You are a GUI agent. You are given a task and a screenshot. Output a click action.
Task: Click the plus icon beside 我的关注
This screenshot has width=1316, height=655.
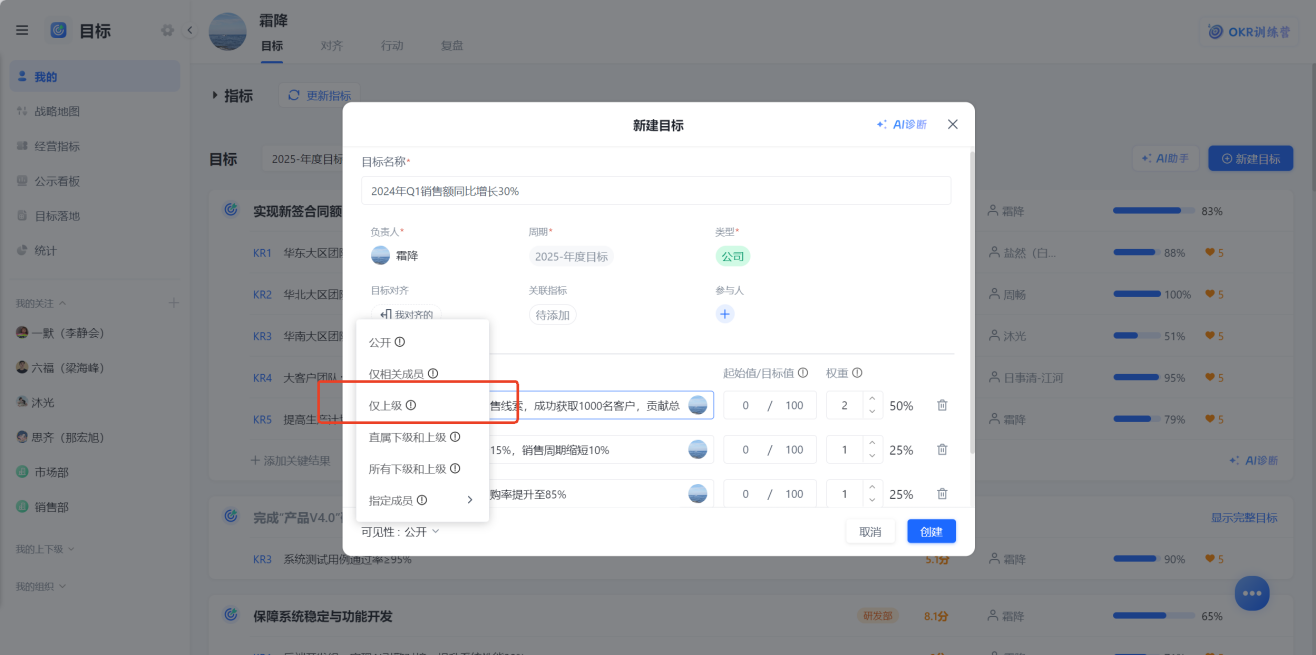point(173,302)
